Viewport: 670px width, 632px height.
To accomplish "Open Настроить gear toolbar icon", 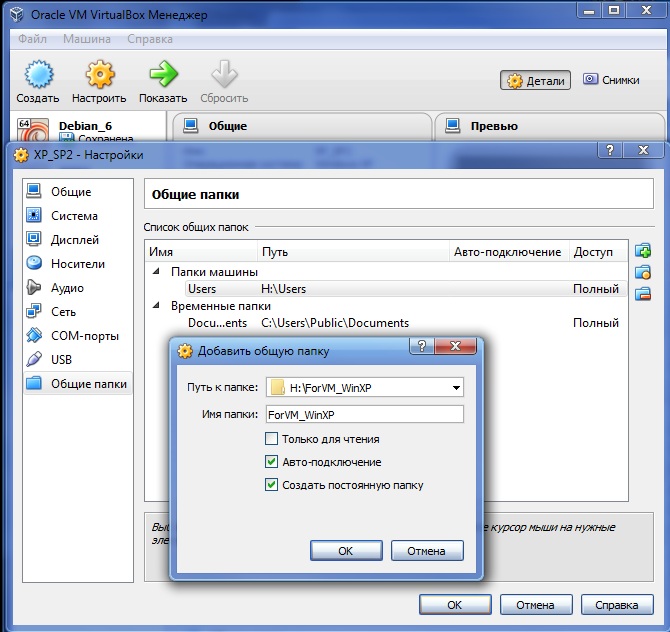I will (100, 74).
